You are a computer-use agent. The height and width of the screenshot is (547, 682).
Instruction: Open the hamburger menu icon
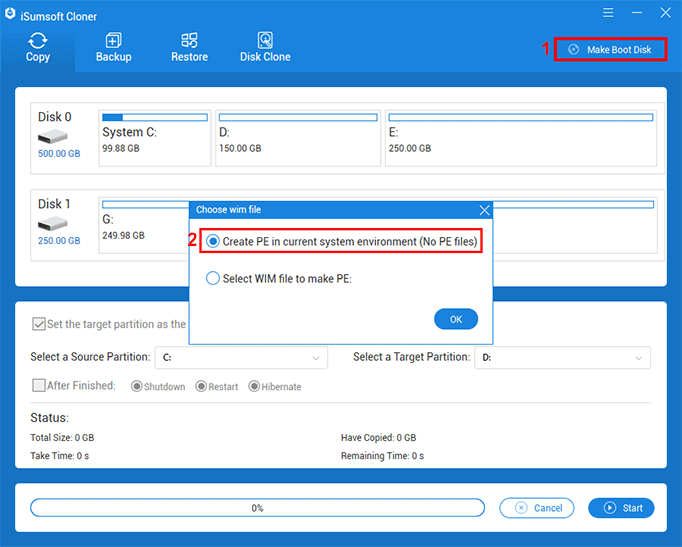click(x=608, y=13)
